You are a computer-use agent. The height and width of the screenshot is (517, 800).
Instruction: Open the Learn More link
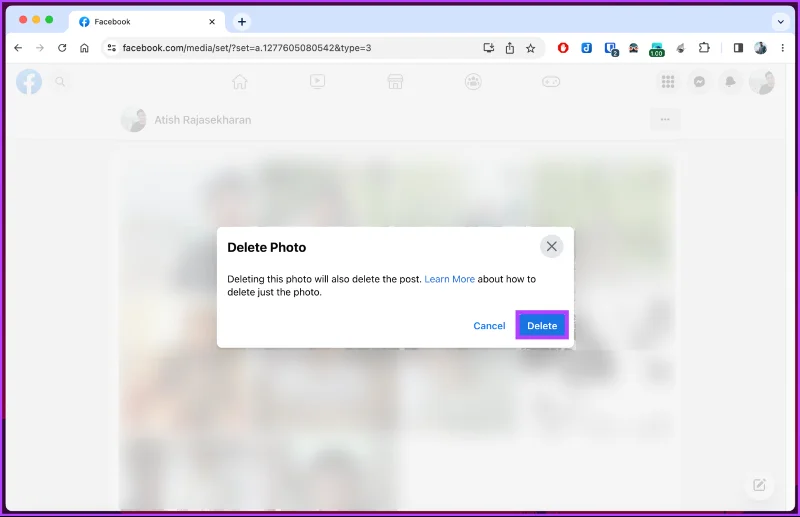449,279
